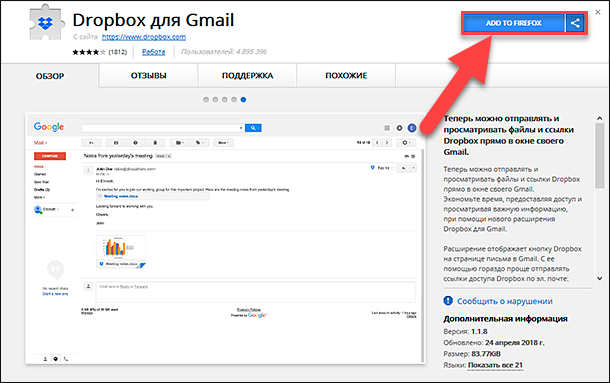Select the fifth active carousel dot
This screenshot has width=610, height=383.
pos(243,100)
